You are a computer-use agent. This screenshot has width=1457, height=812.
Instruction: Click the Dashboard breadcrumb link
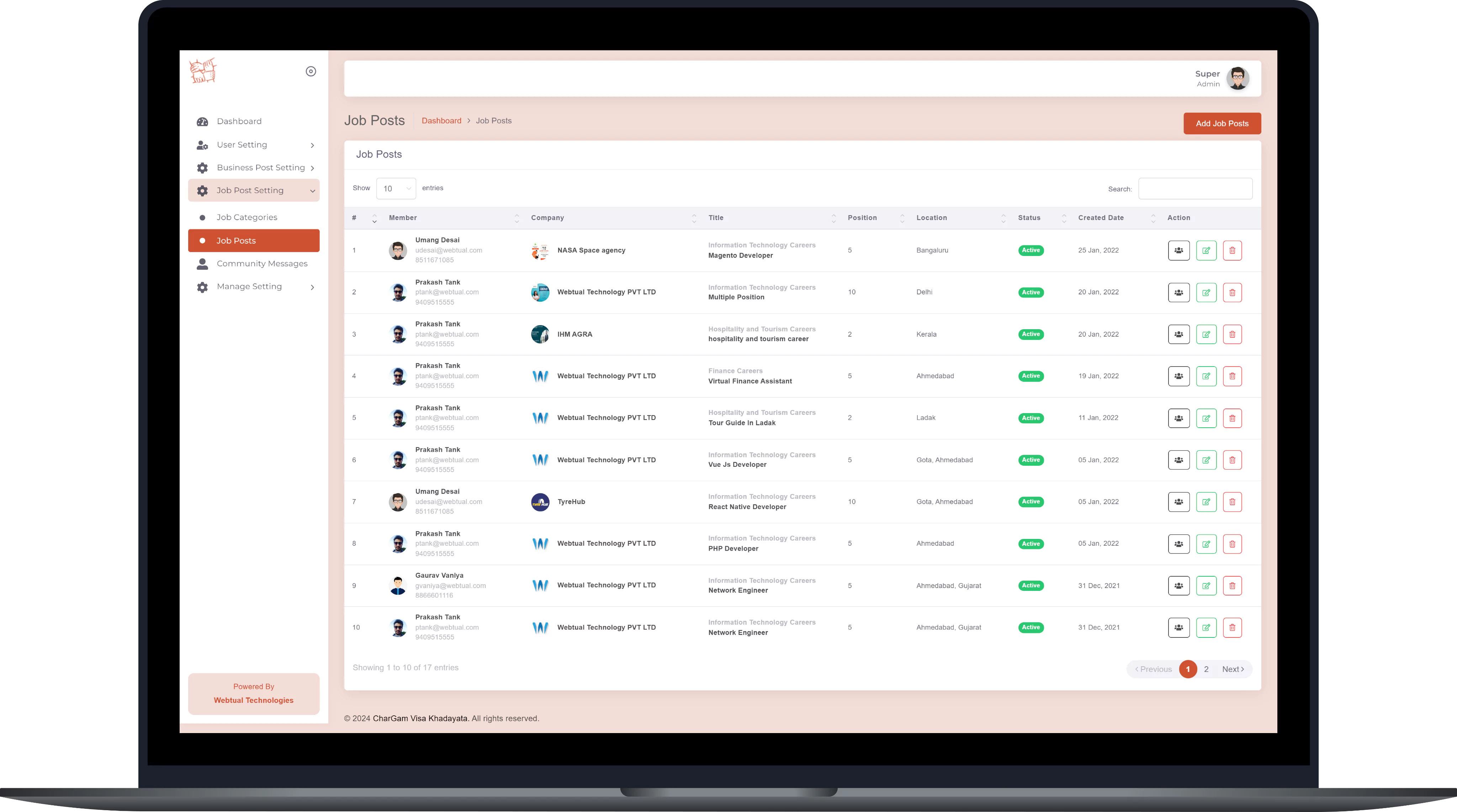point(441,121)
